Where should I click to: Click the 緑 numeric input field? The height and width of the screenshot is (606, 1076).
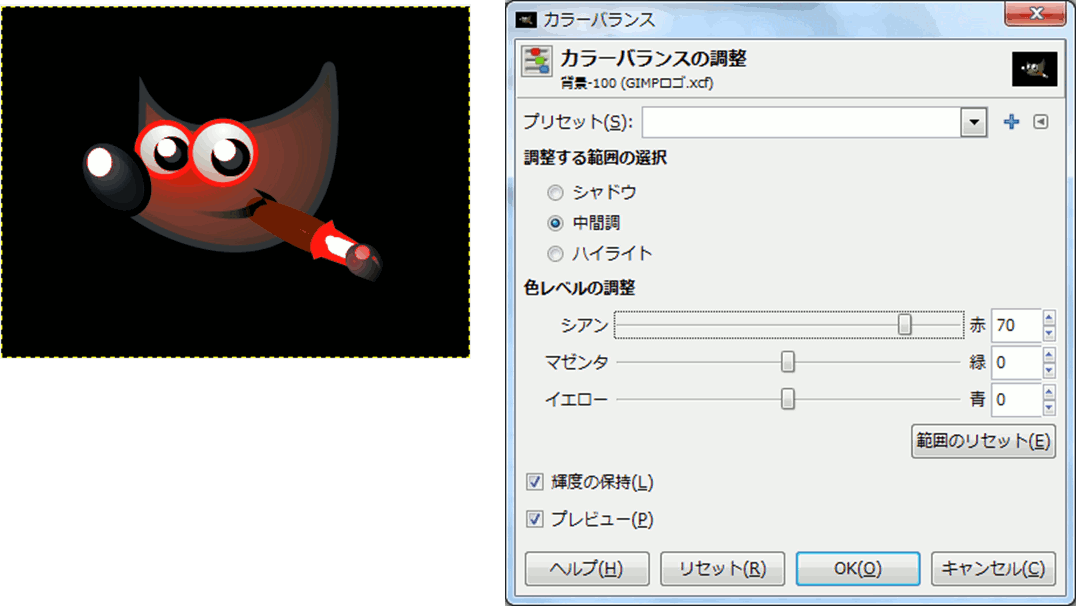1015,362
